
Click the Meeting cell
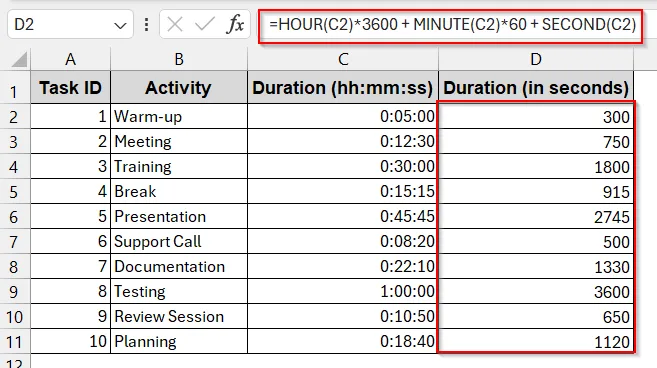pos(179,141)
